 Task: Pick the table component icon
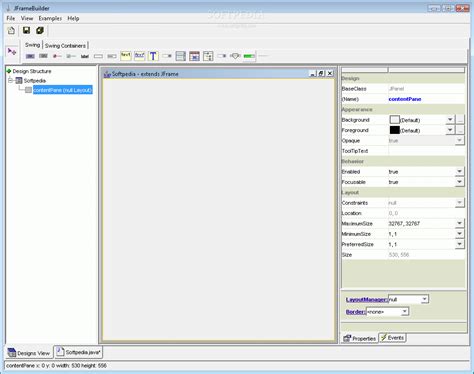tap(194, 56)
